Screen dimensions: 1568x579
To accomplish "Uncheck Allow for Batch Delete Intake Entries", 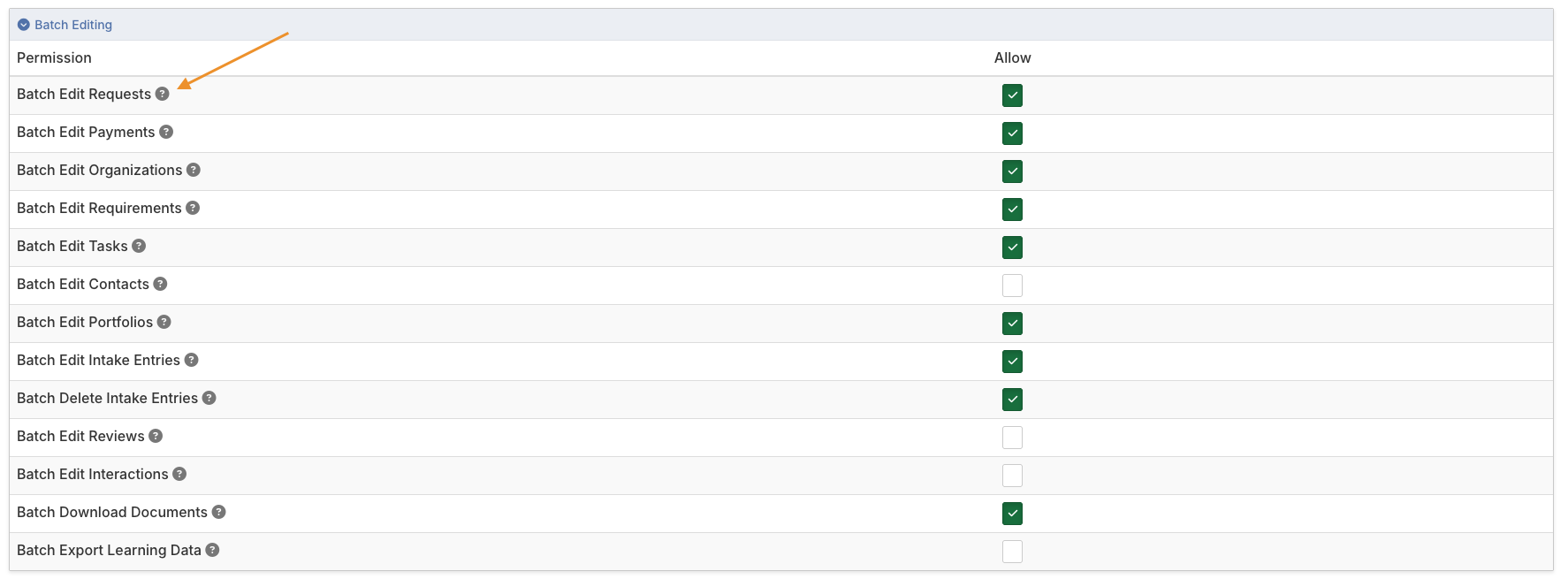I will (x=1012, y=400).
